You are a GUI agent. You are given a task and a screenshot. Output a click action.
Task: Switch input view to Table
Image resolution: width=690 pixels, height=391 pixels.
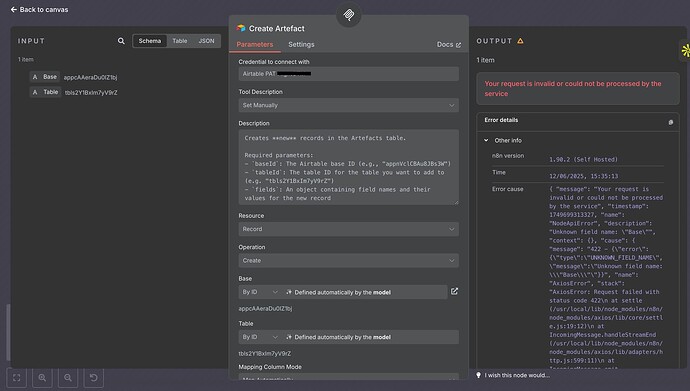pyautogui.click(x=180, y=41)
